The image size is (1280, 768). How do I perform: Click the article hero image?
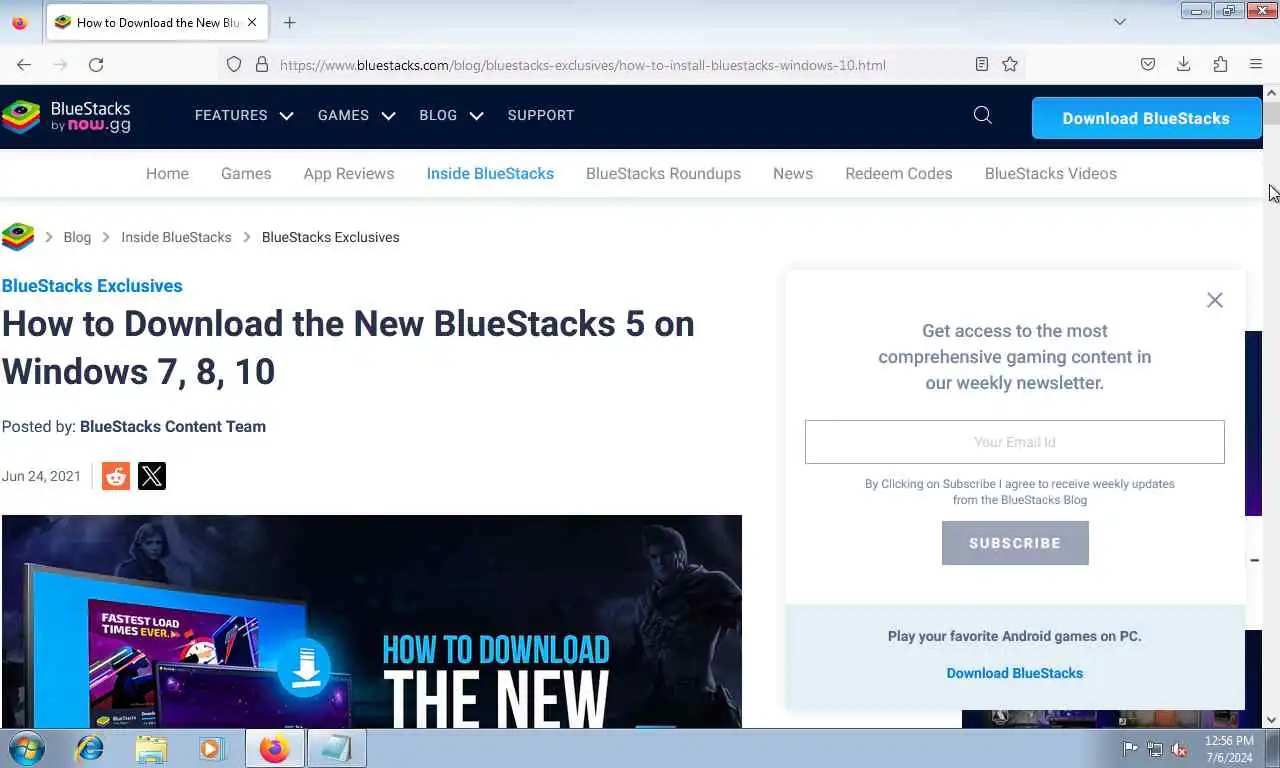pos(372,621)
